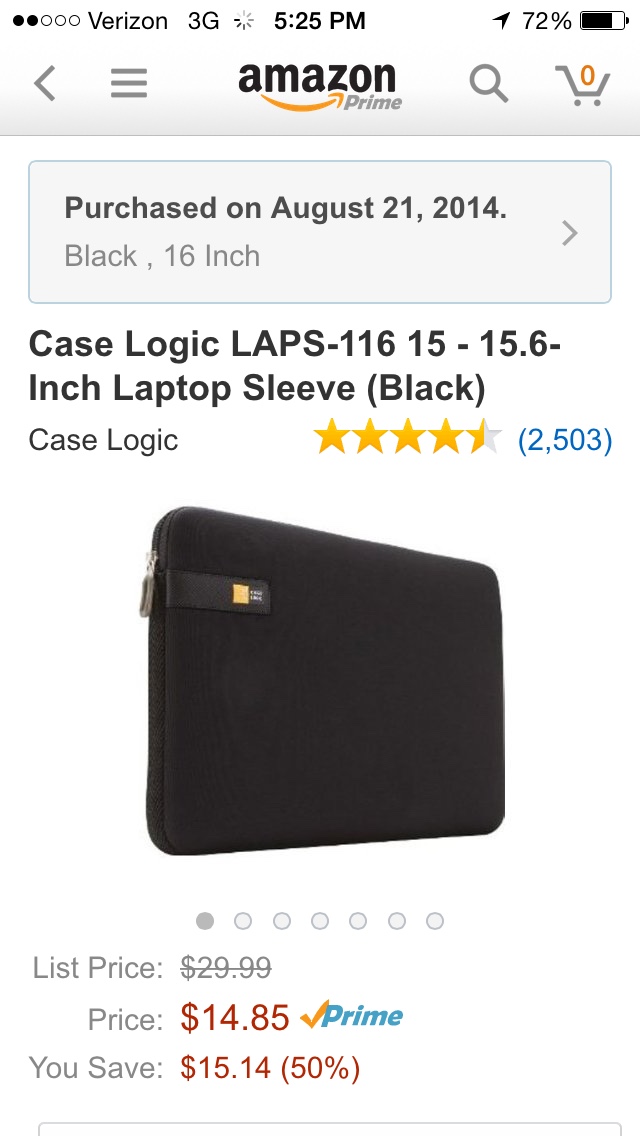
Task: Tap the star rating icons
Action: pos(407,439)
